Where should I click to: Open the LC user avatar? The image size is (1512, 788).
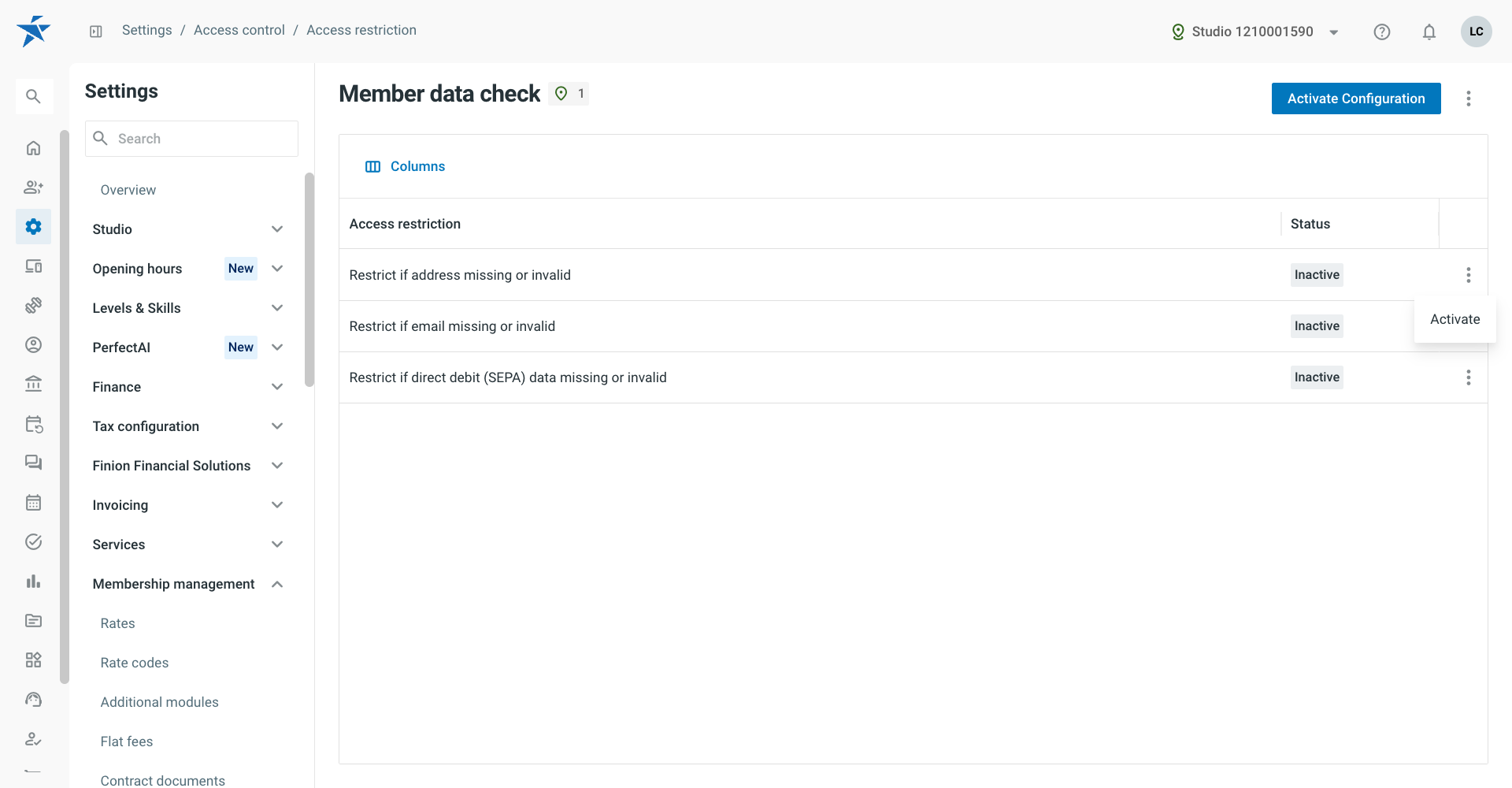coord(1477,32)
